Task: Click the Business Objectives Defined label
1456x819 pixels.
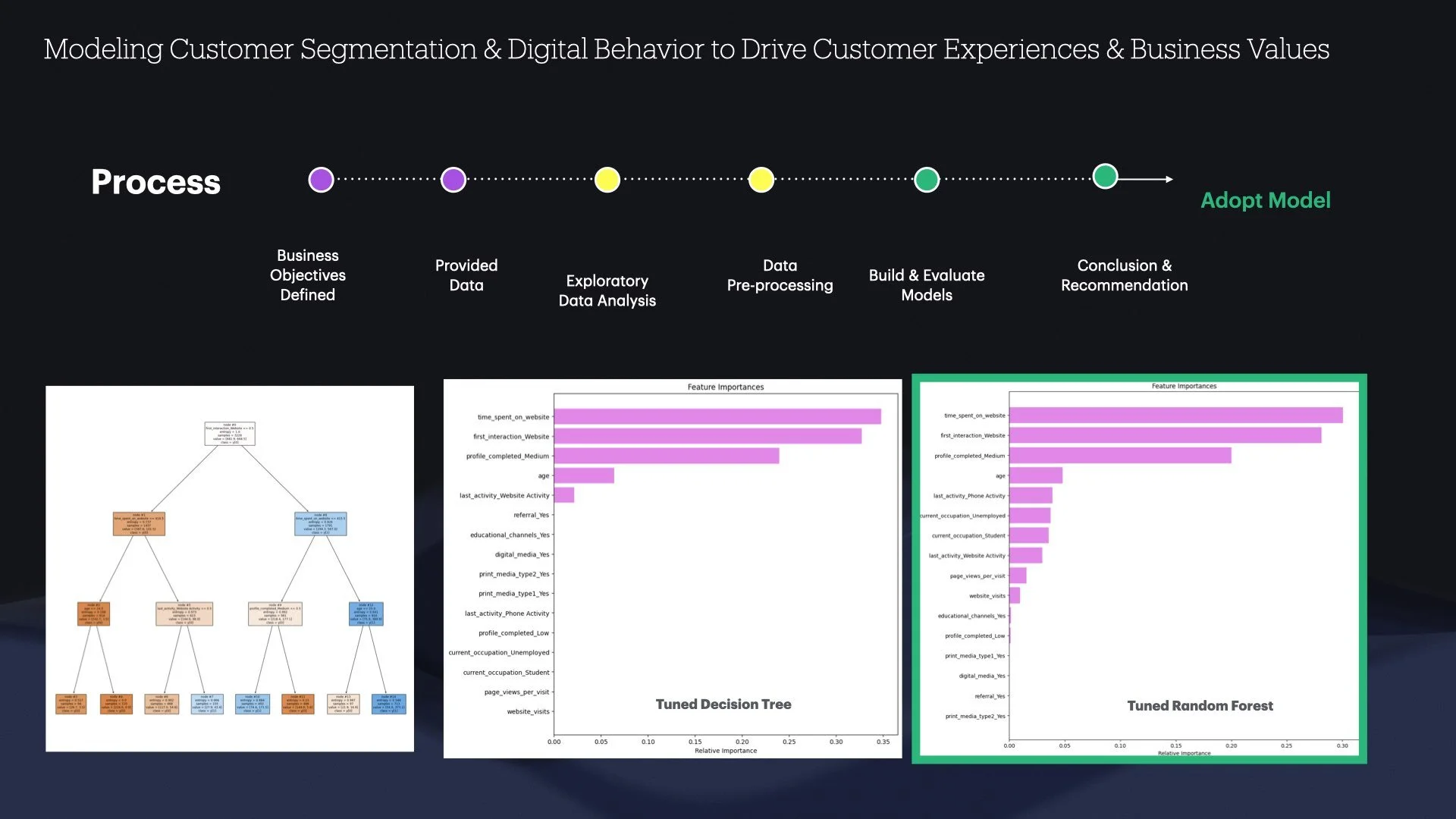Action: pos(307,275)
